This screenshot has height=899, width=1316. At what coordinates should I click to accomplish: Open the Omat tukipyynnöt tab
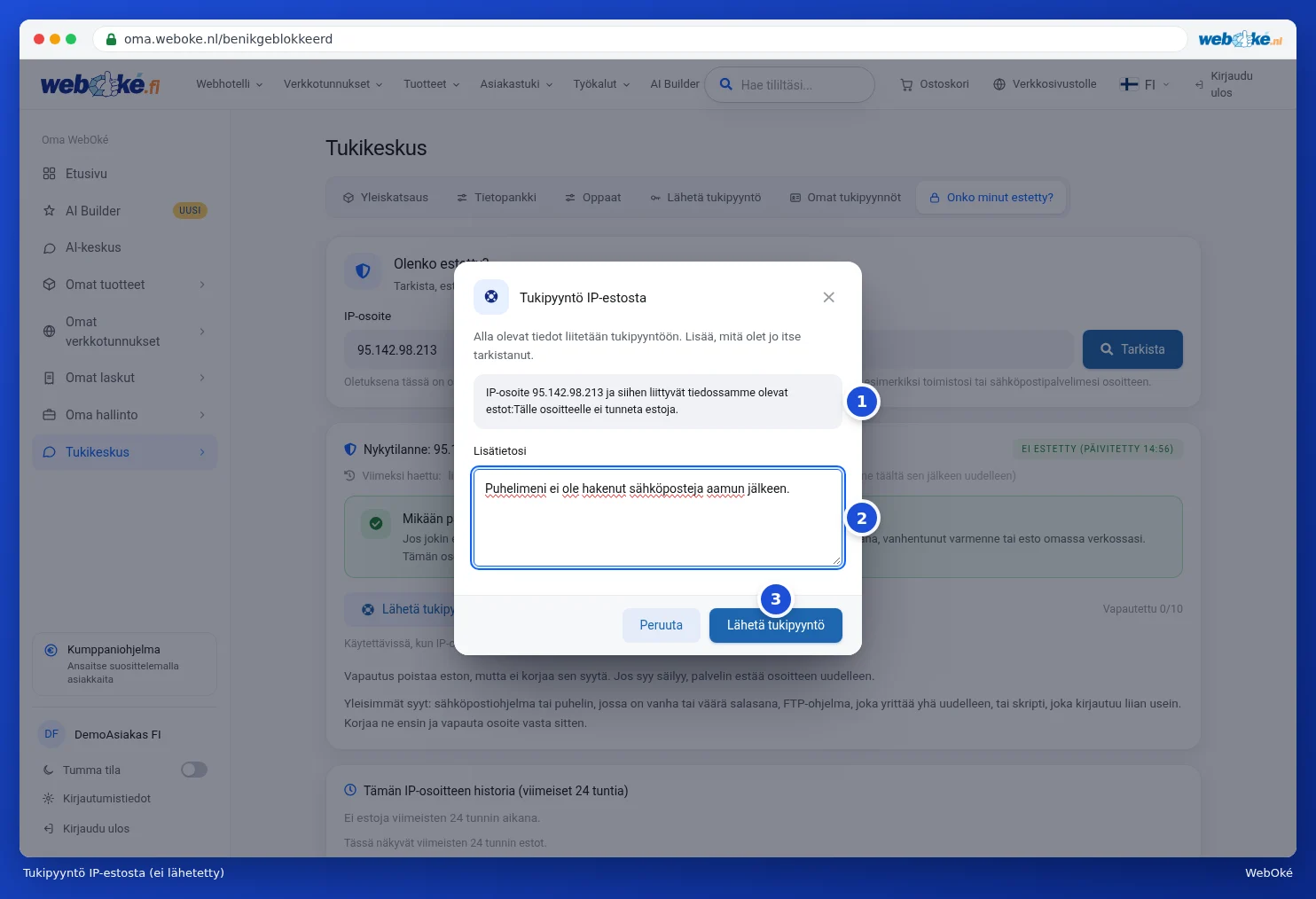click(x=846, y=198)
